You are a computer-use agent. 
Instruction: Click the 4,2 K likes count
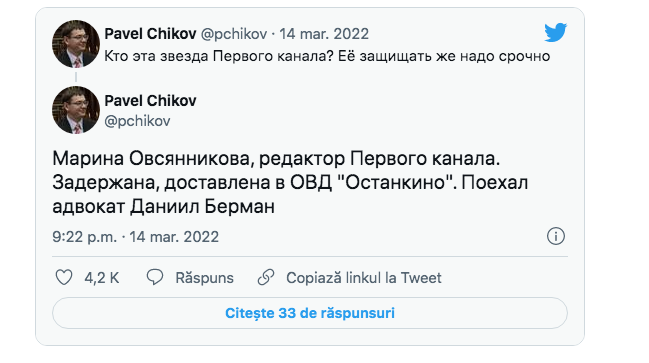pyautogui.click(x=102, y=278)
